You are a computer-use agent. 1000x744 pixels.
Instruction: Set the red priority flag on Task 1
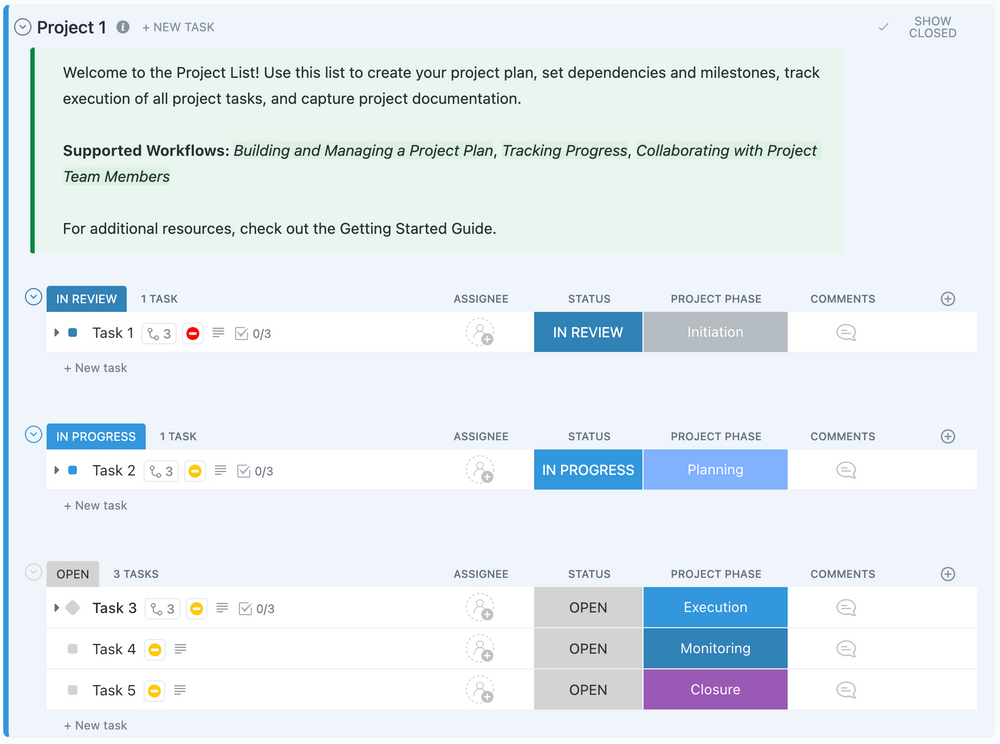(x=195, y=333)
